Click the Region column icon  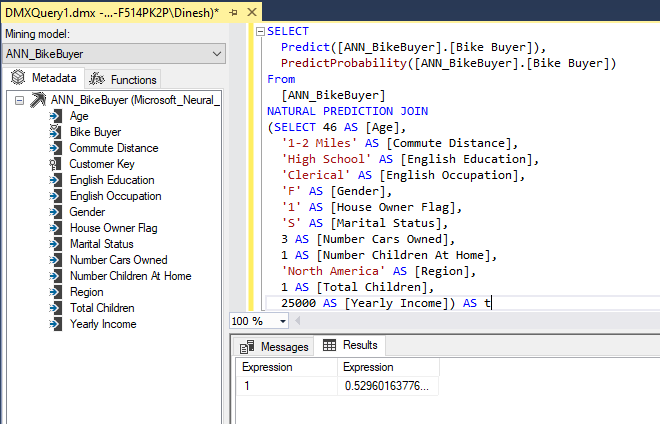pos(55,292)
